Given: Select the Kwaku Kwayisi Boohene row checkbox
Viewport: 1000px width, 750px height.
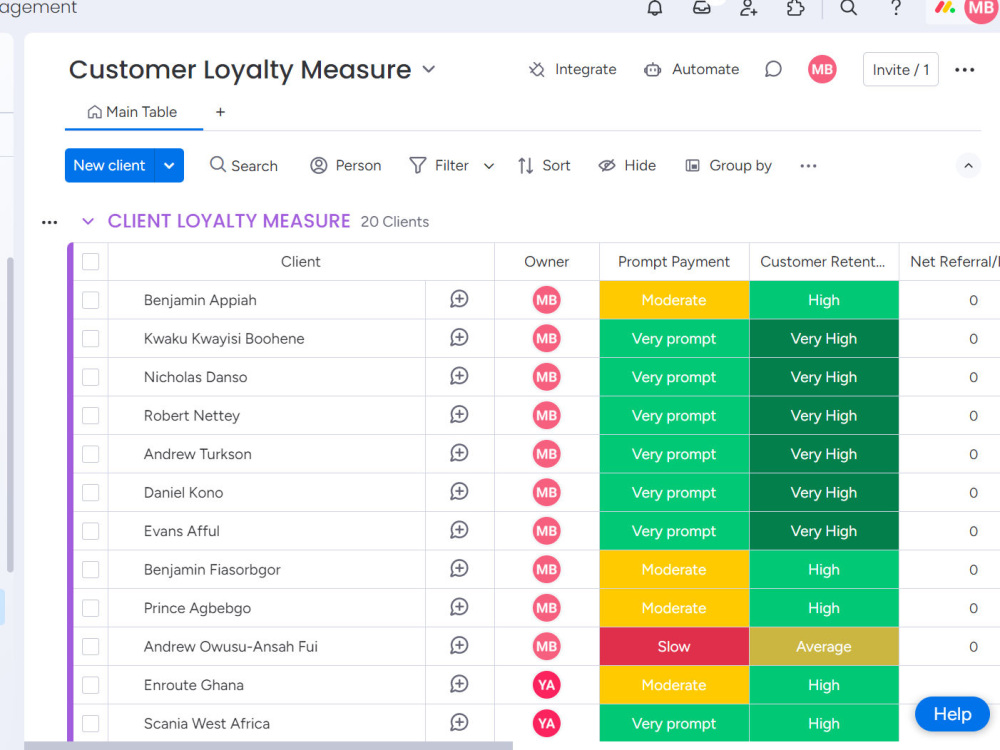Looking at the screenshot, I should [91, 338].
